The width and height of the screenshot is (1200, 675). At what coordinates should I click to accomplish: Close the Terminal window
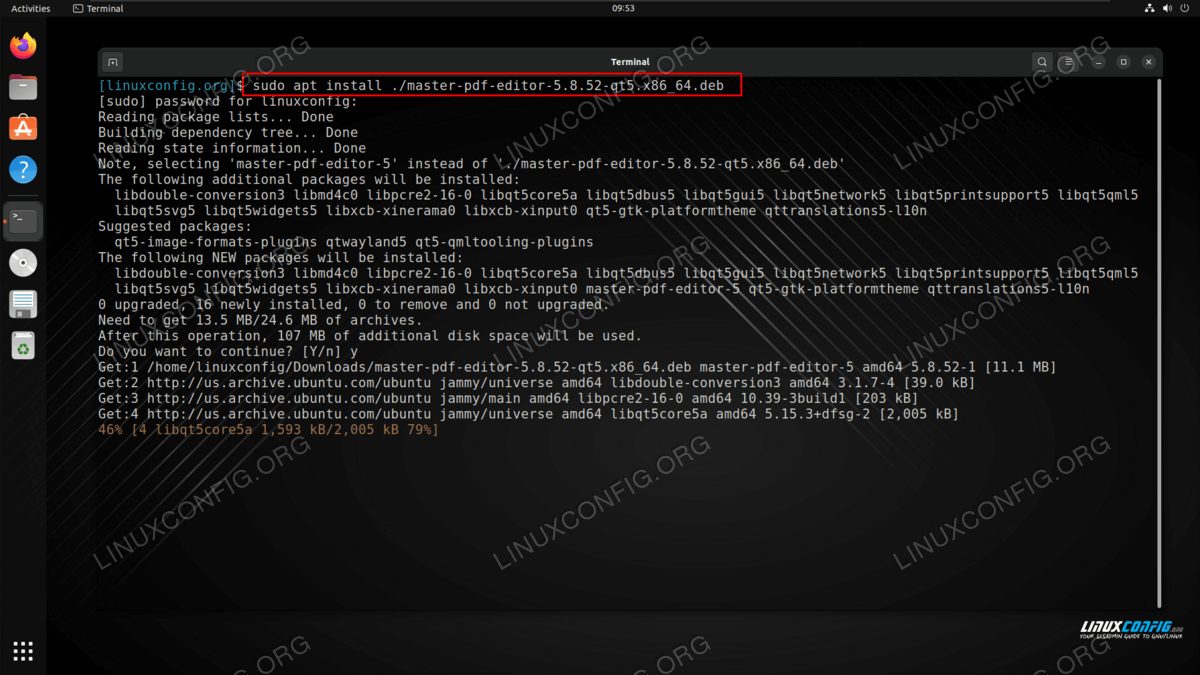coord(1149,62)
